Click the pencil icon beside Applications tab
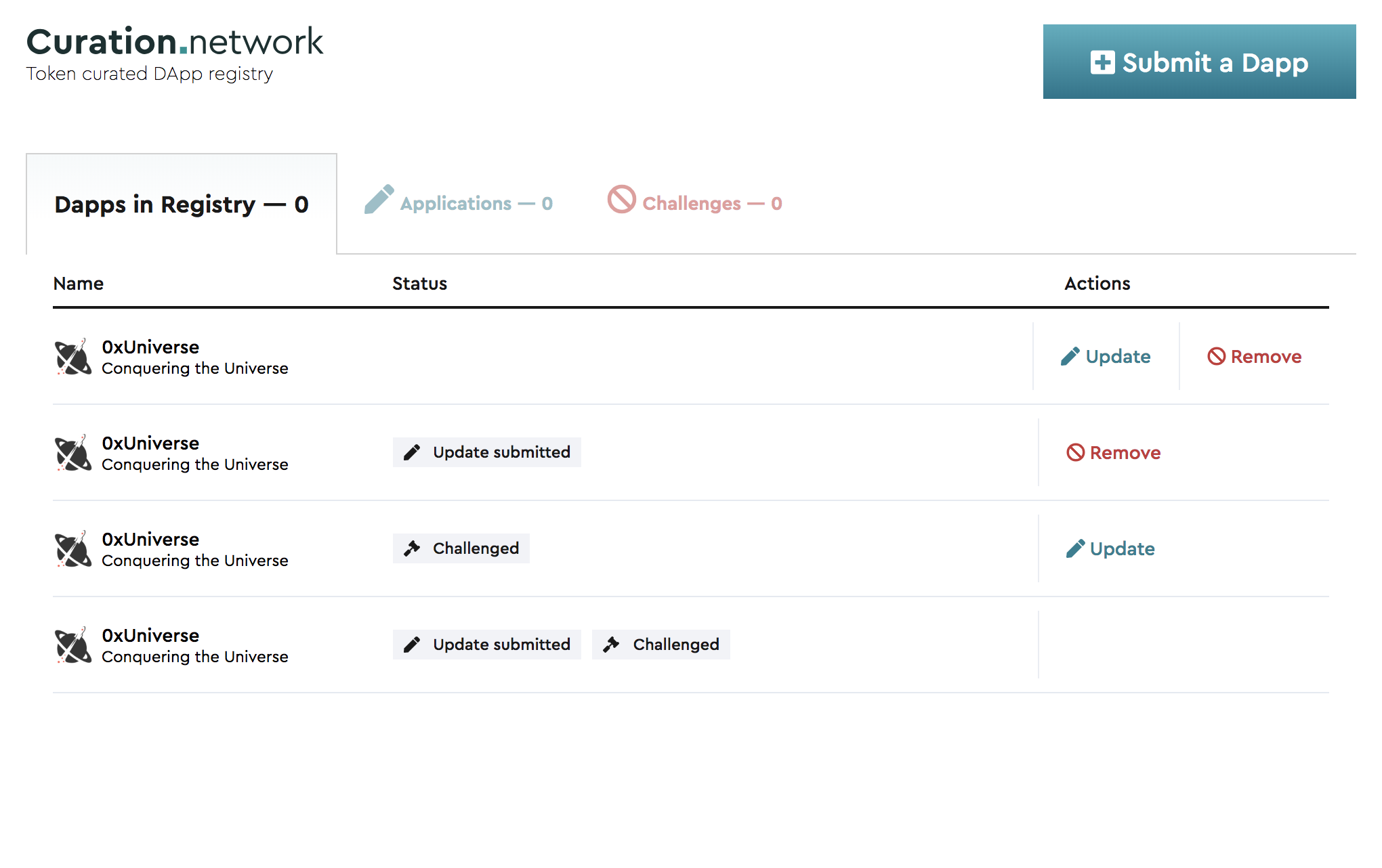Screen dimensions: 1382x868 click(x=379, y=200)
